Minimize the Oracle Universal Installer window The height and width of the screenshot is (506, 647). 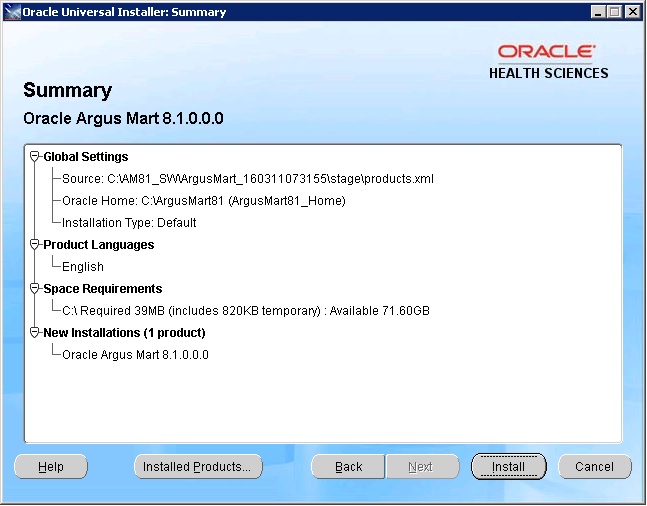tap(598, 12)
